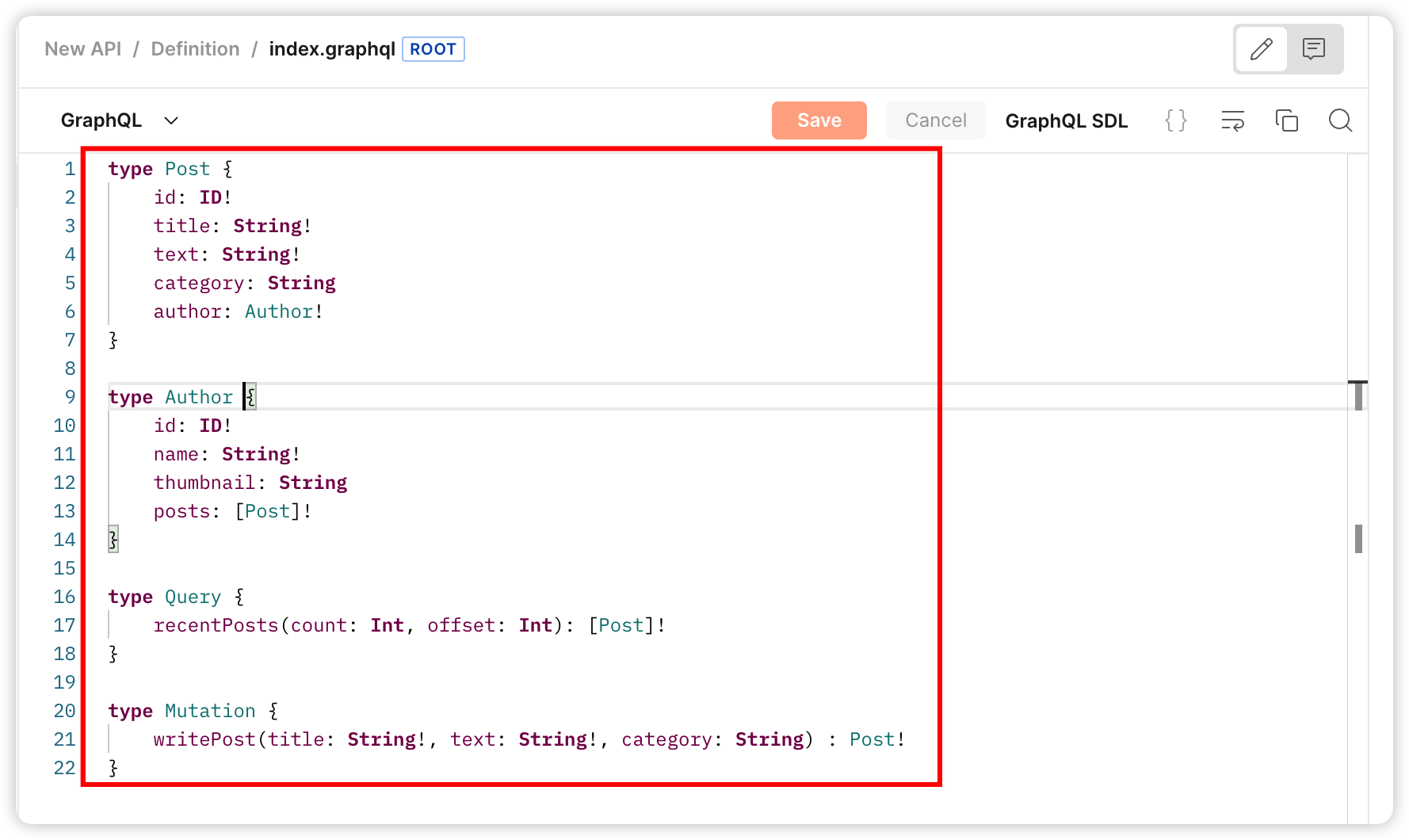
Task: Click the ROOT badge next to index.graphql
Action: click(433, 49)
